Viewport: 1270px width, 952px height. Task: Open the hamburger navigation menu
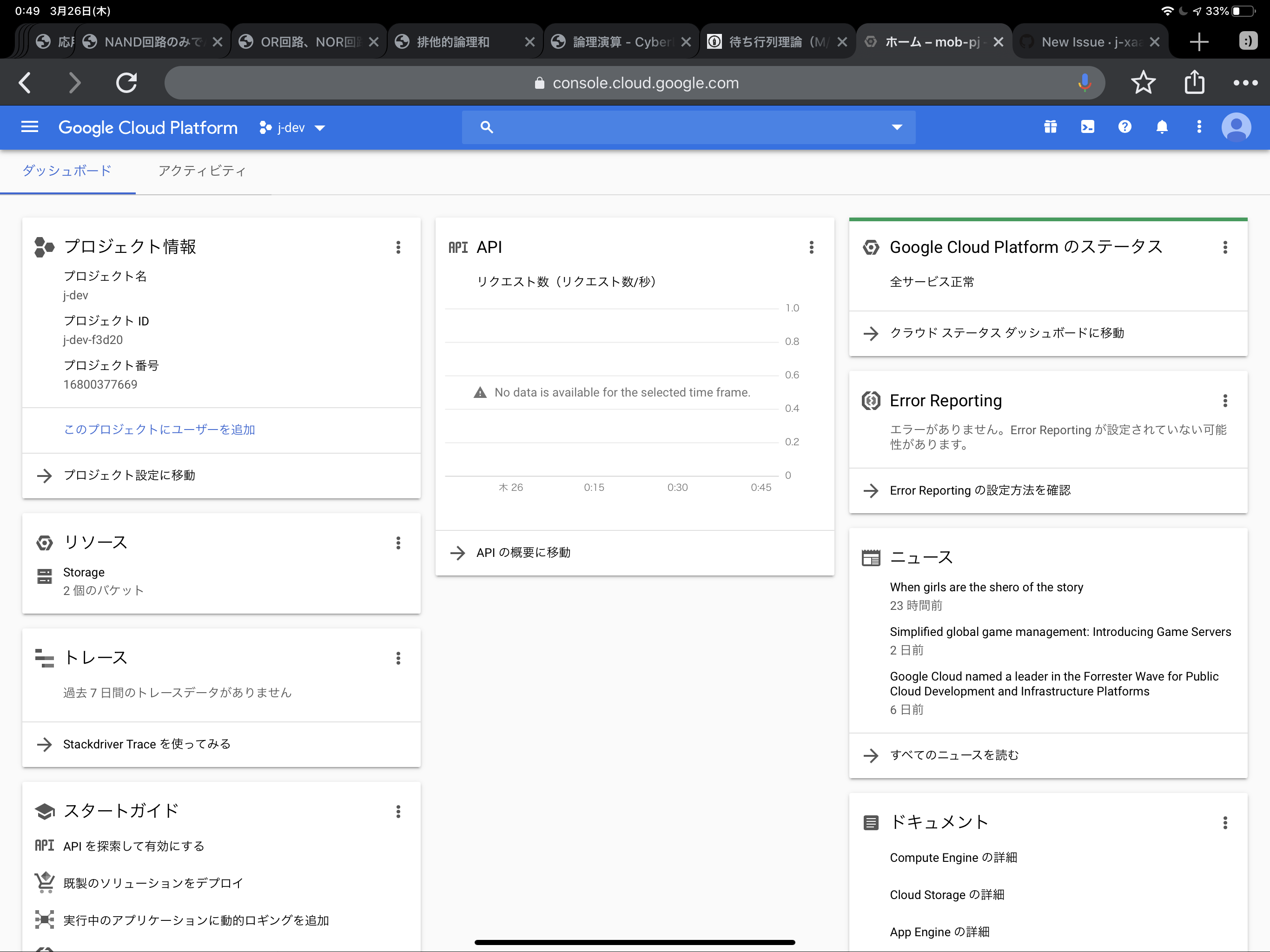coord(30,127)
